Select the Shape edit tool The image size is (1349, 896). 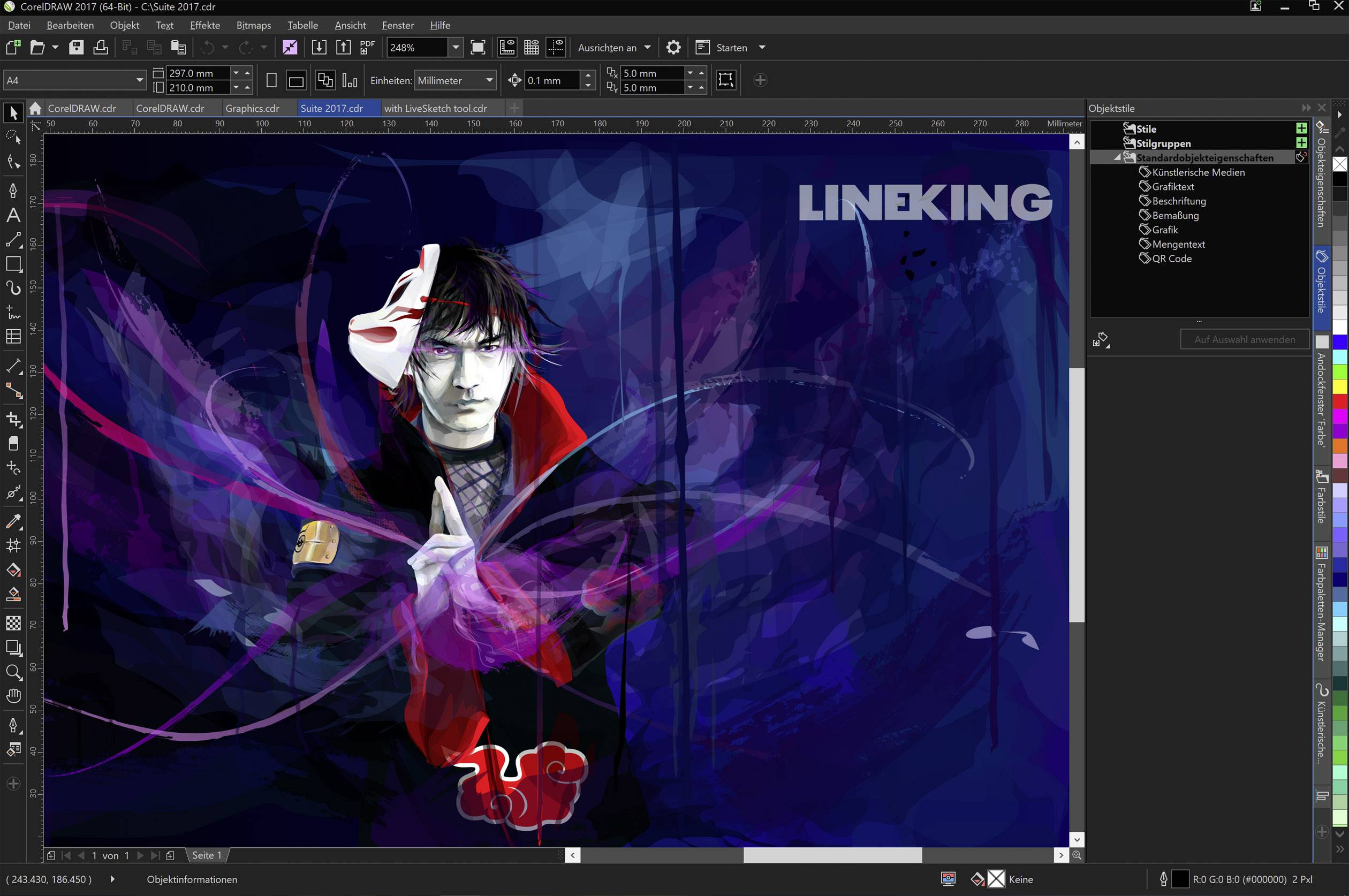tap(13, 162)
